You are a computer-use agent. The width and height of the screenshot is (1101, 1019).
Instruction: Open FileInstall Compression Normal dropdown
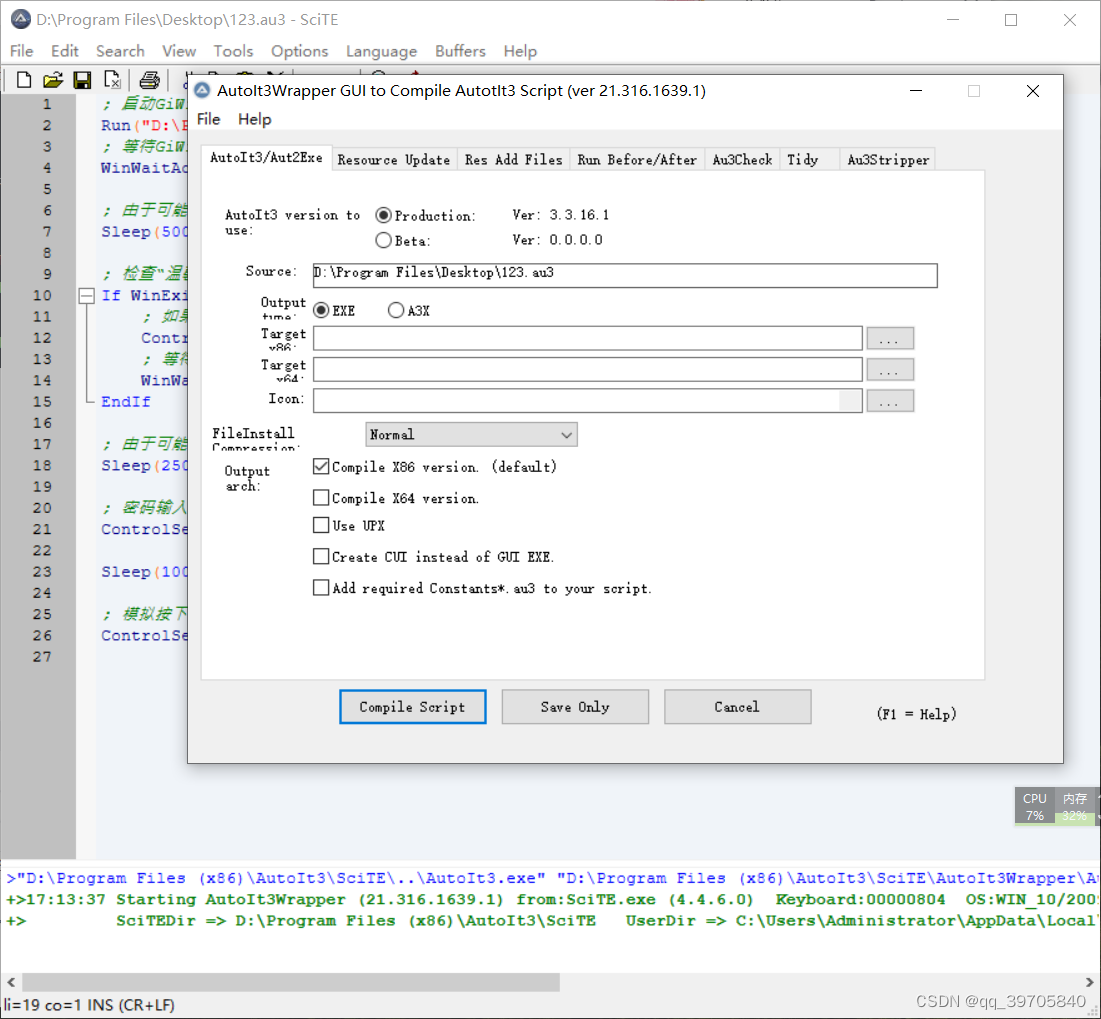click(471, 435)
